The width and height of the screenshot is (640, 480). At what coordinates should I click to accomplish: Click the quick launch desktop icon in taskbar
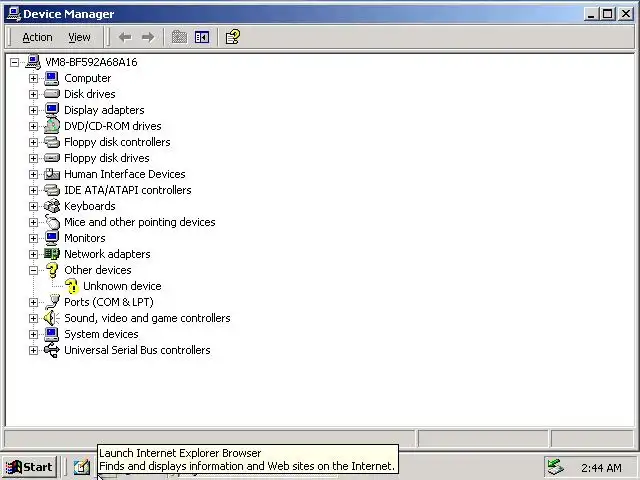click(82, 467)
